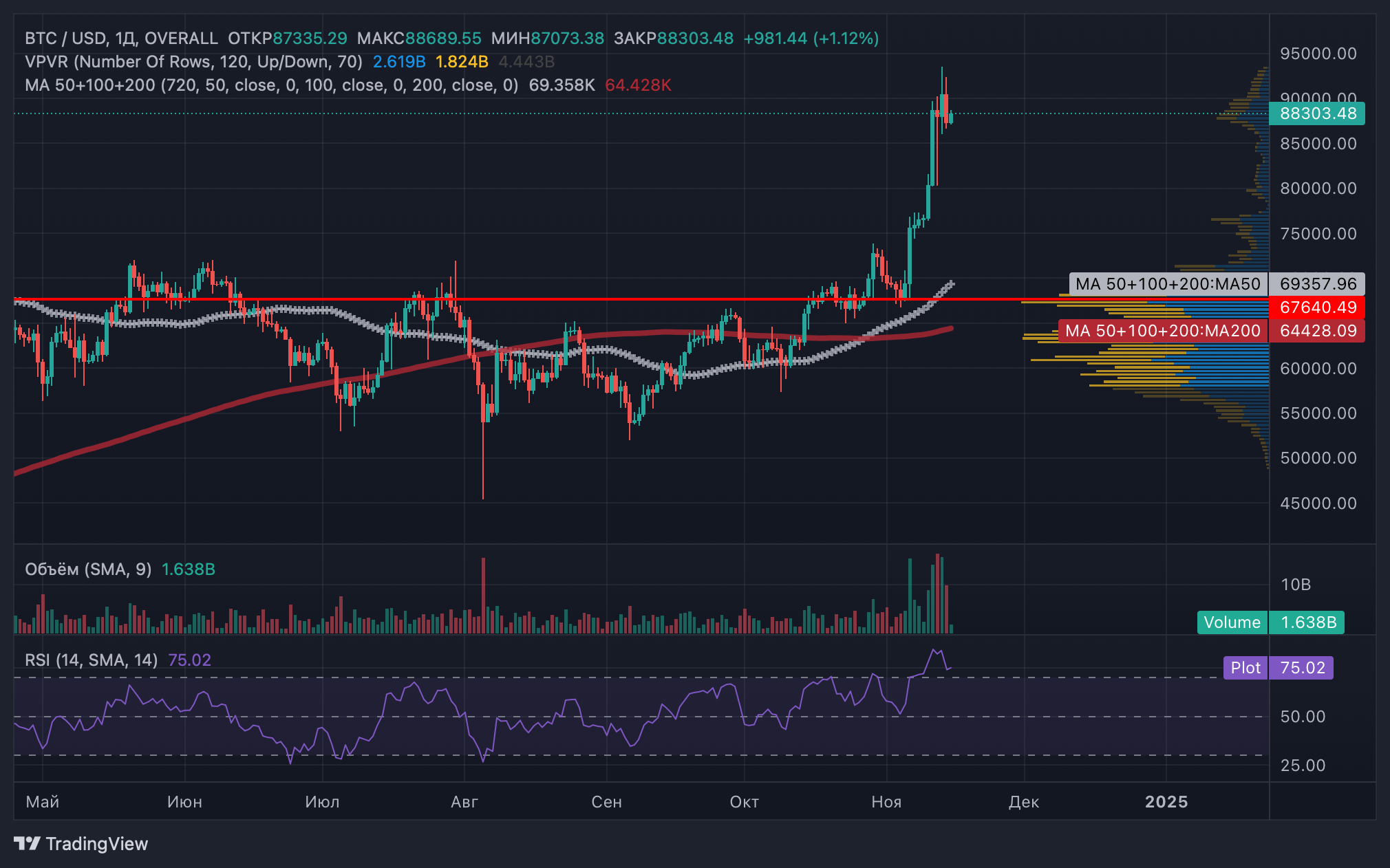
Task: Click the 50.00 RSI axis label
Action: click(x=1303, y=717)
